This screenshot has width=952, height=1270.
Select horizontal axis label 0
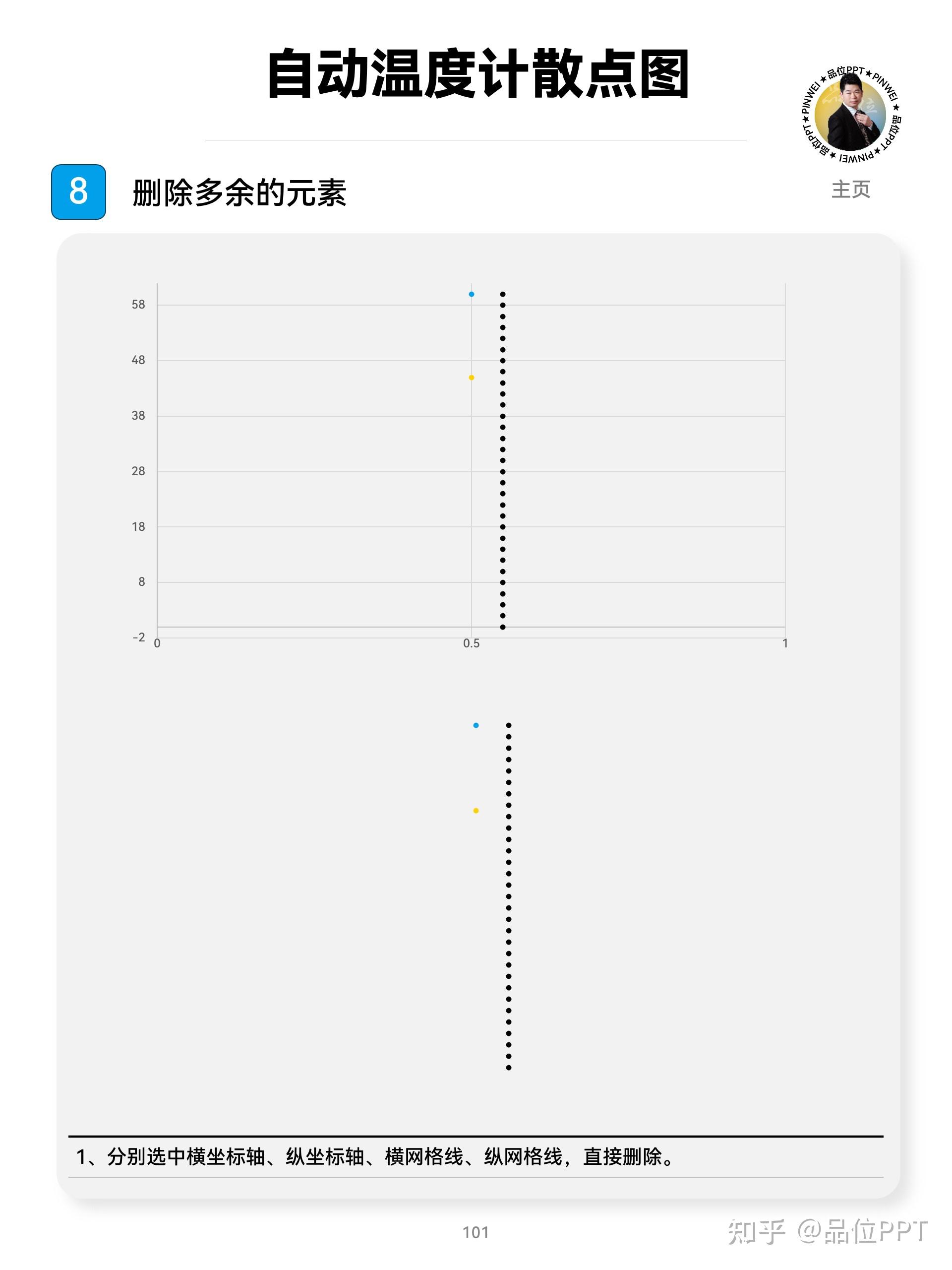(x=157, y=643)
